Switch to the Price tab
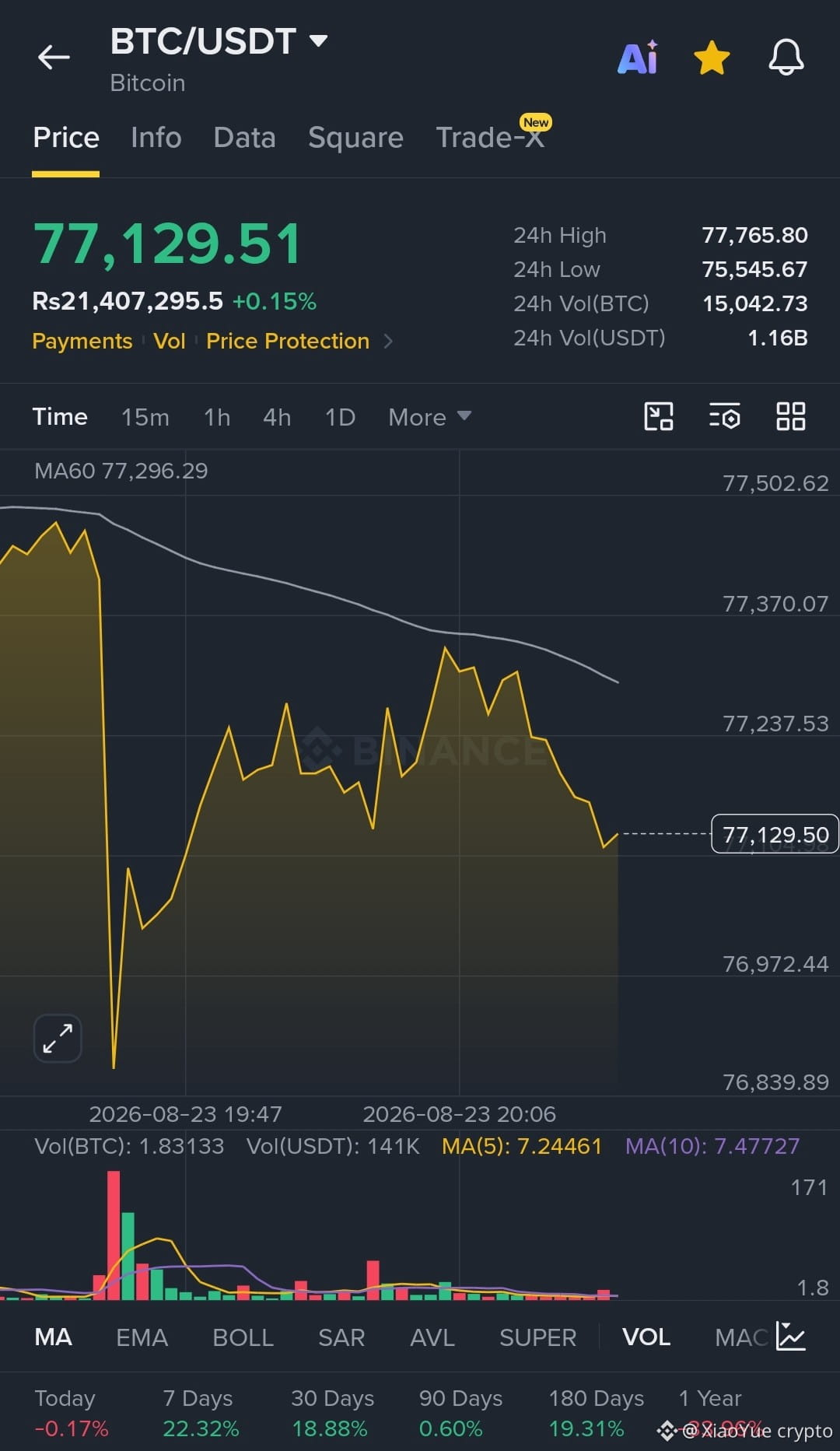Screen dimensions: 840x1451 66,138
